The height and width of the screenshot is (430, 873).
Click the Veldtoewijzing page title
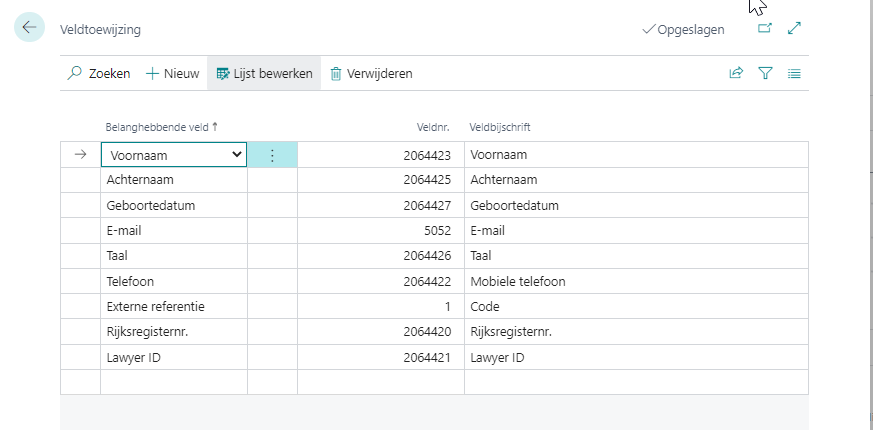pos(100,30)
